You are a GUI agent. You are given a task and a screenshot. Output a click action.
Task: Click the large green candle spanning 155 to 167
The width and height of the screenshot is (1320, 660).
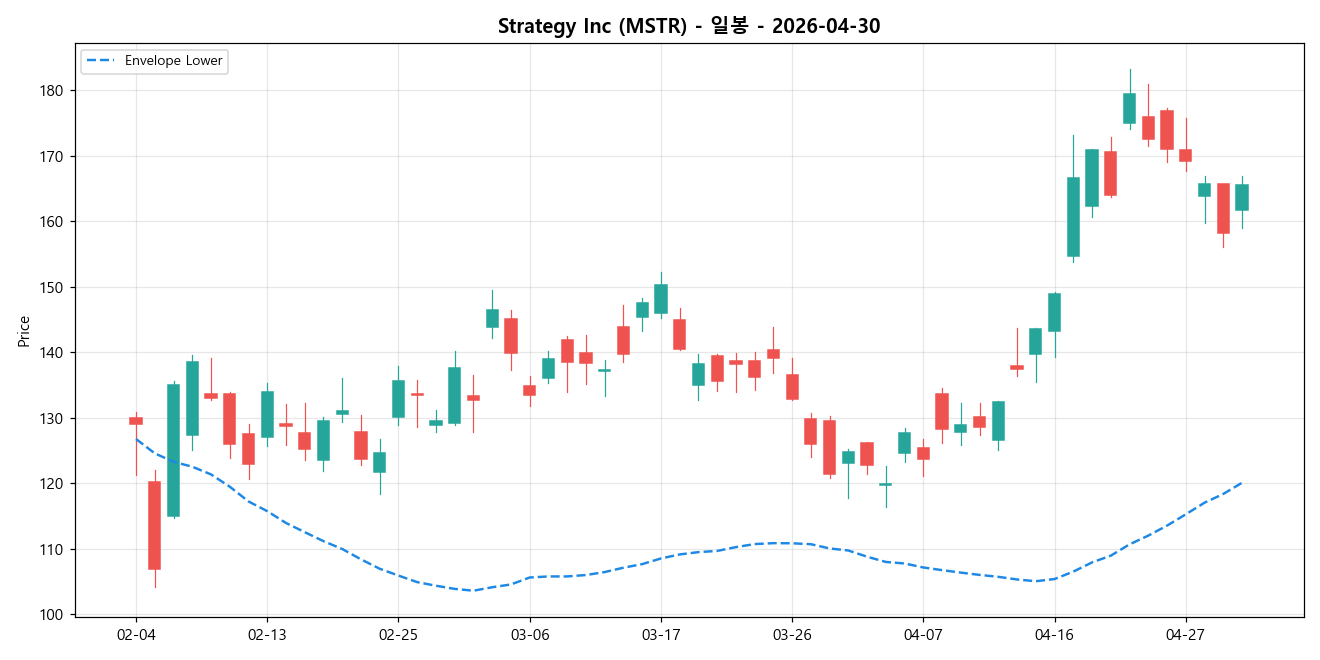click(x=1073, y=217)
